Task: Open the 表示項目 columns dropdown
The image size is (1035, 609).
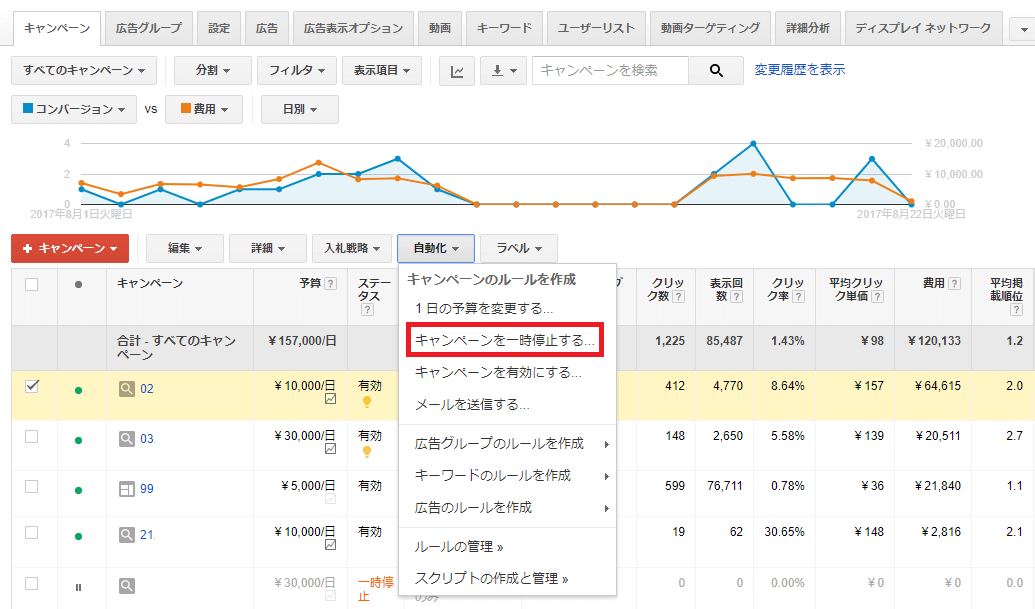Action: coord(382,71)
